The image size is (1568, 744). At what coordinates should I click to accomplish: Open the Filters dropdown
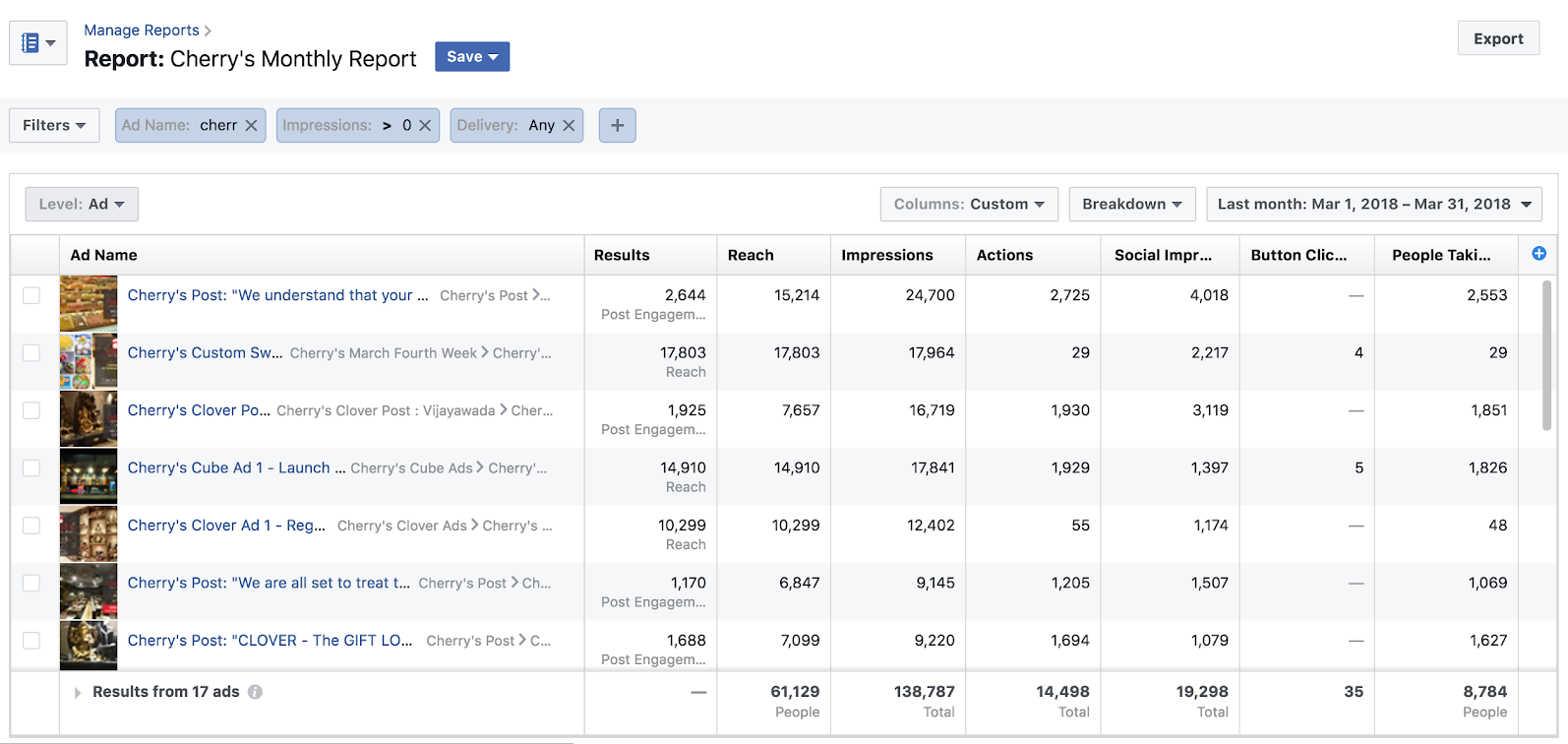coord(54,126)
